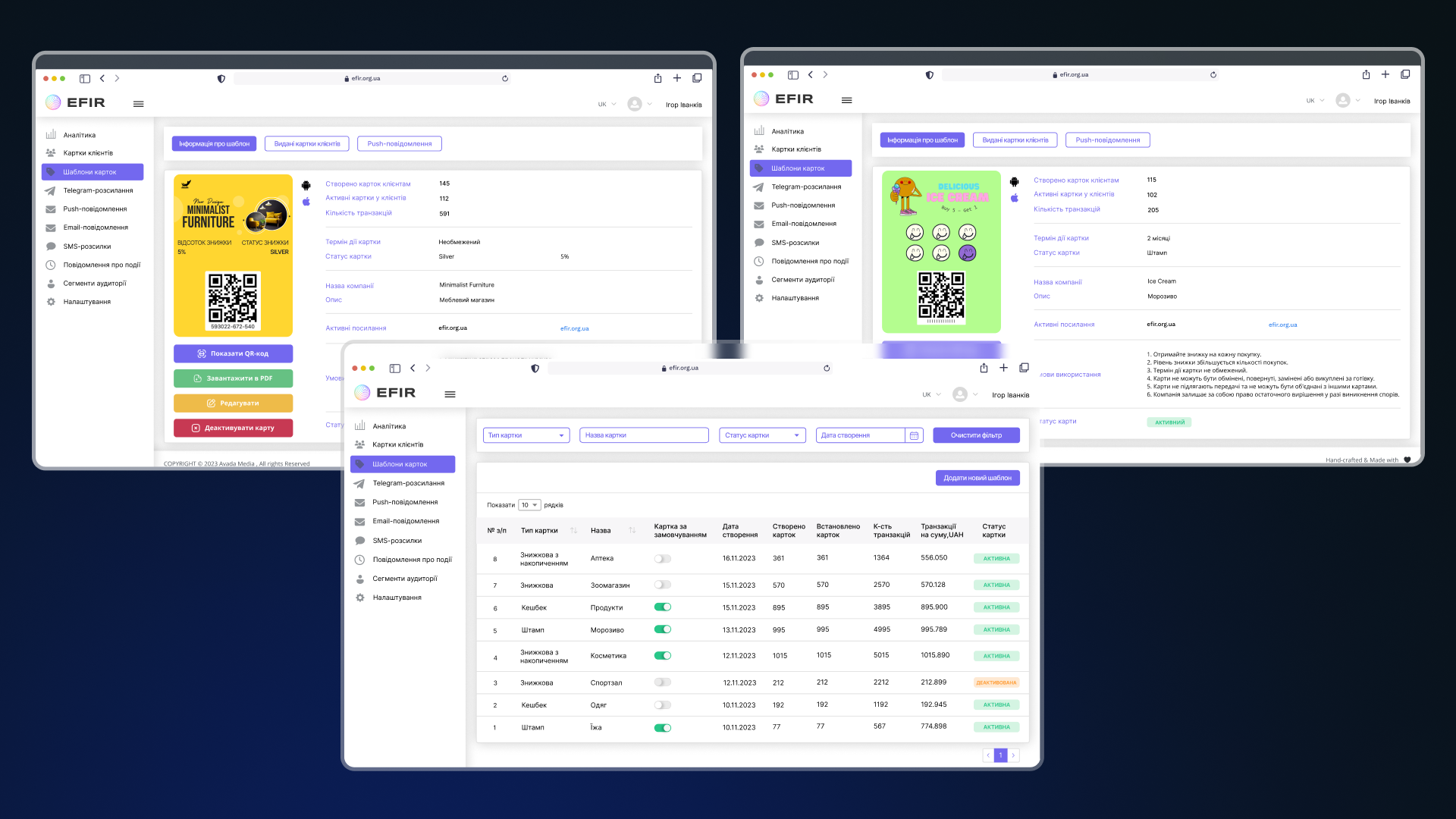Open user avatar menu in left window
The width and height of the screenshot is (1456, 819).
click(639, 105)
